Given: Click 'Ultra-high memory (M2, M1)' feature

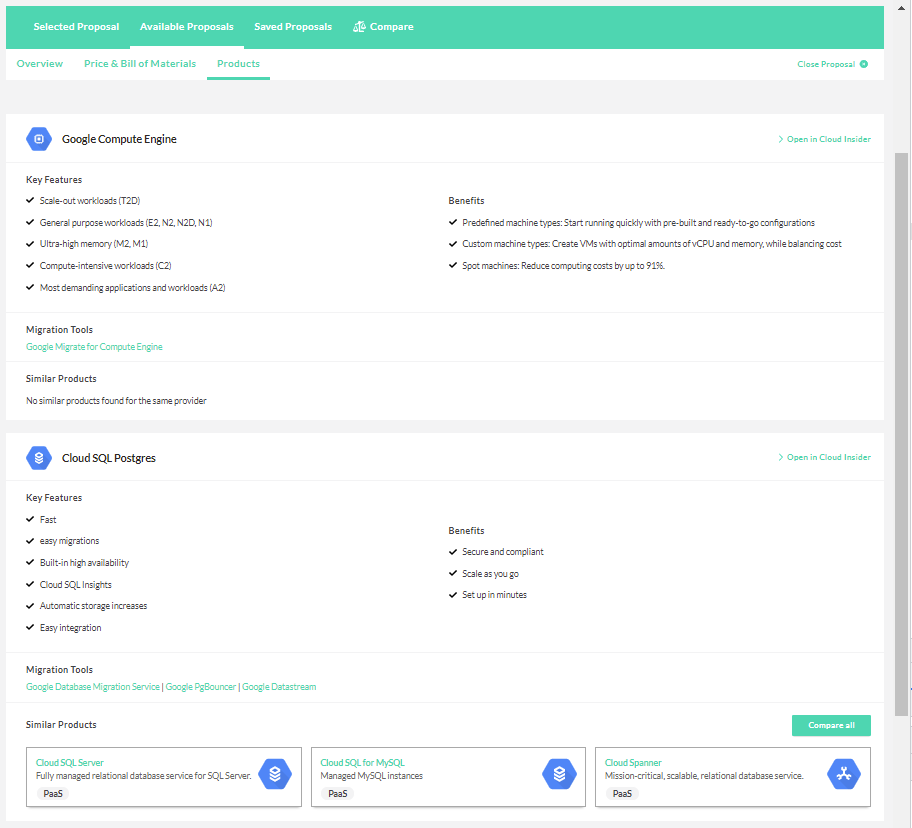Looking at the screenshot, I should [x=94, y=244].
